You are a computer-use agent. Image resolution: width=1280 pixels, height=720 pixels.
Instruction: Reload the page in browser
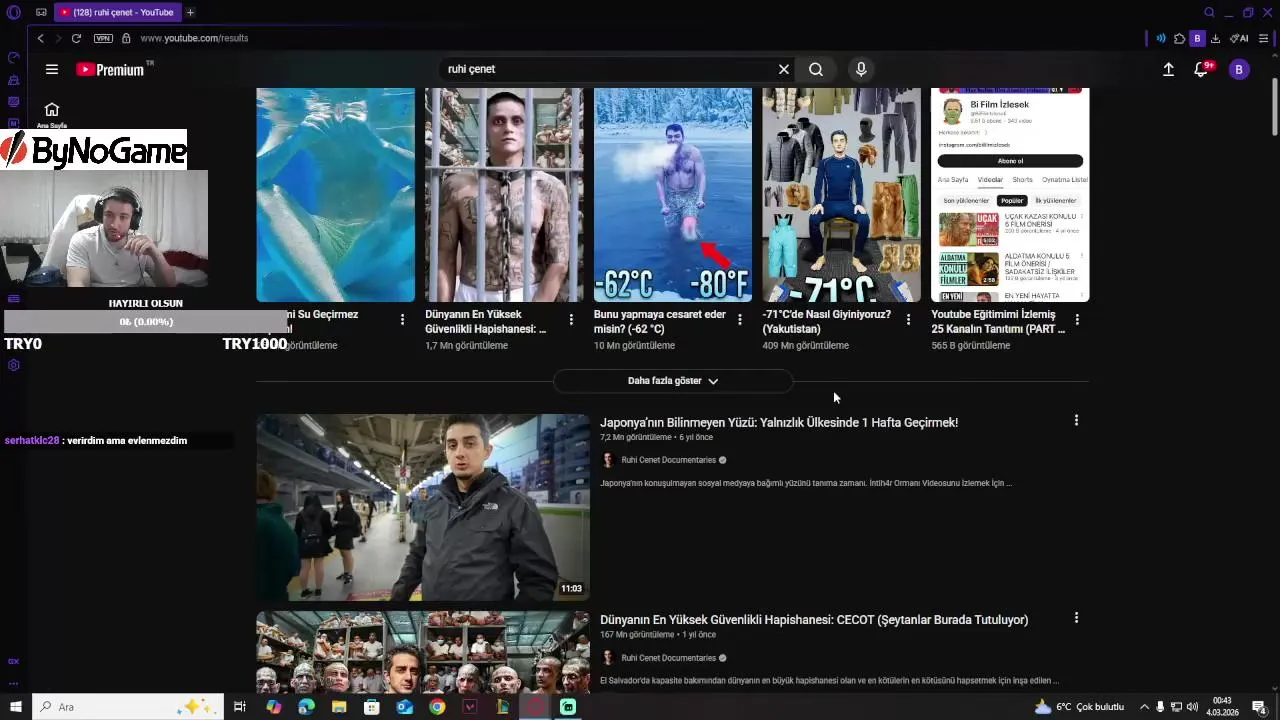point(76,38)
